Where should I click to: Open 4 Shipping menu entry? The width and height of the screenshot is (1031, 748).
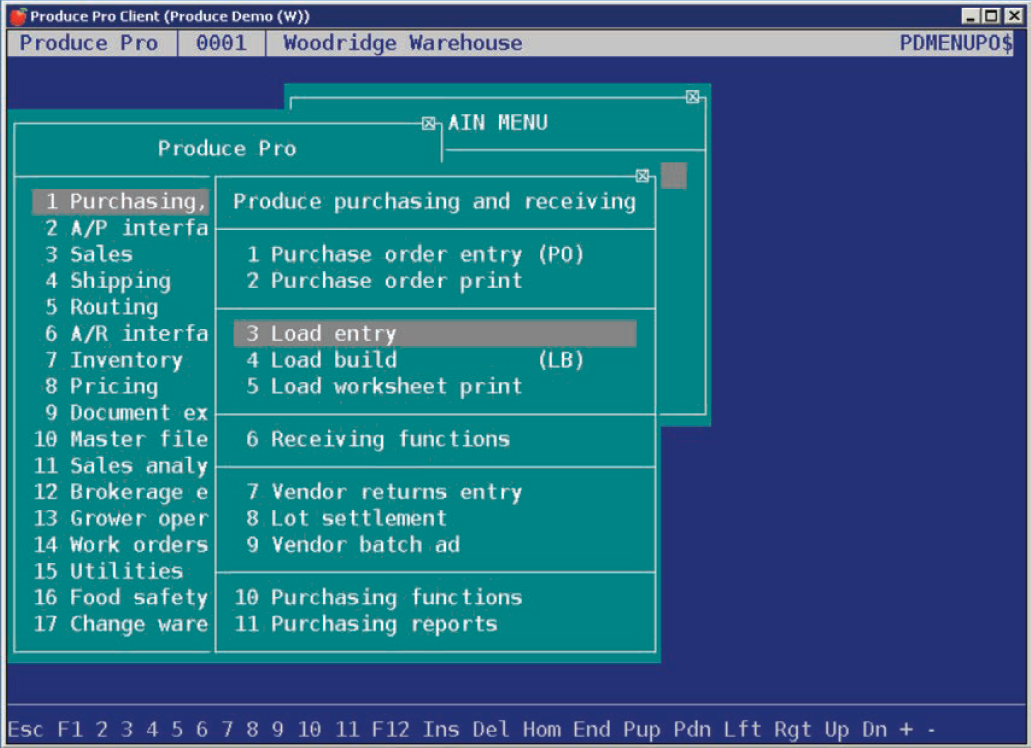coord(108,281)
